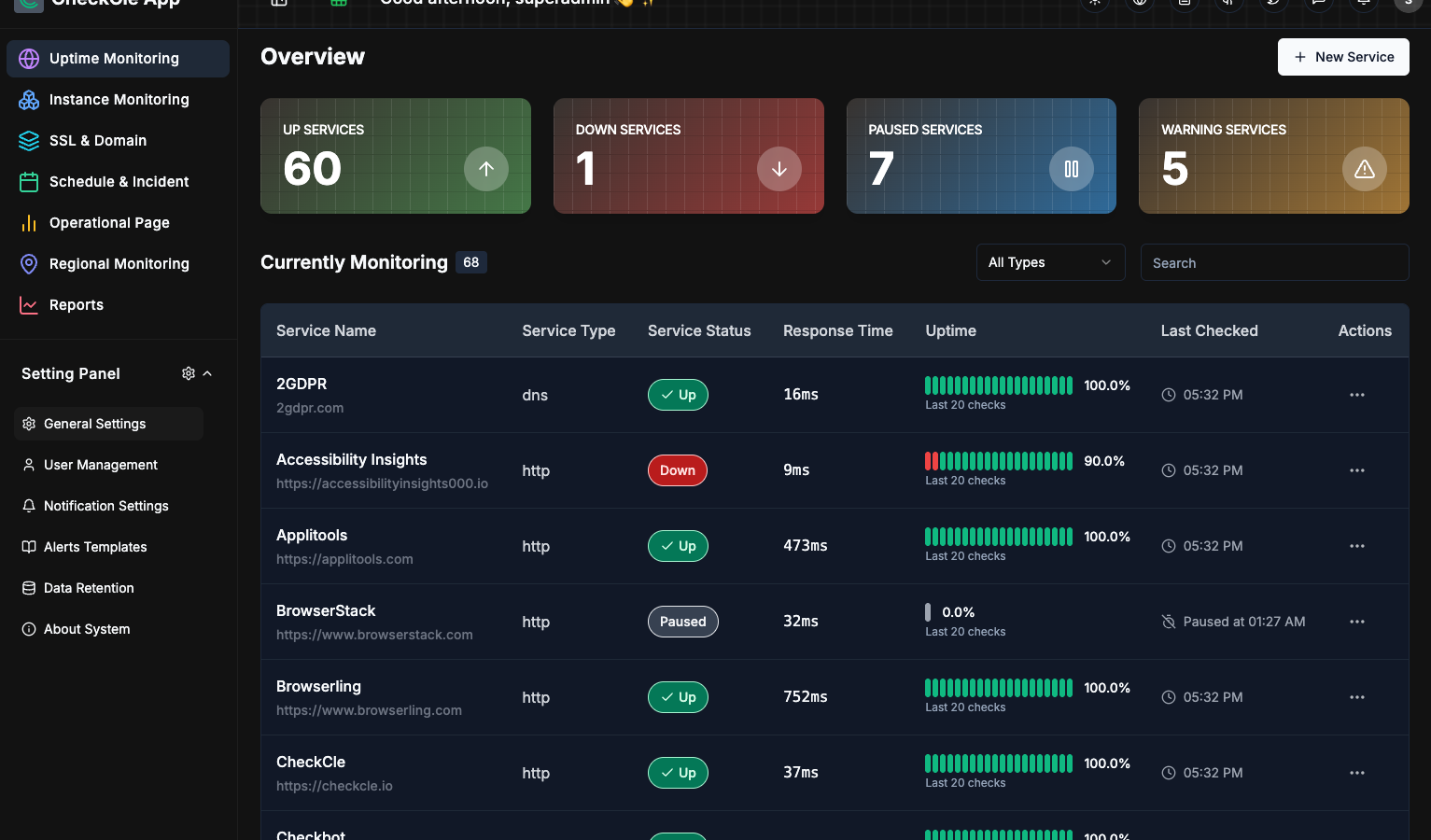This screenshot has width=1431, height=840.
Task: Open actions menu for Accessibility Insights row
Action: pyautogui.click(x=1357, y=470)
